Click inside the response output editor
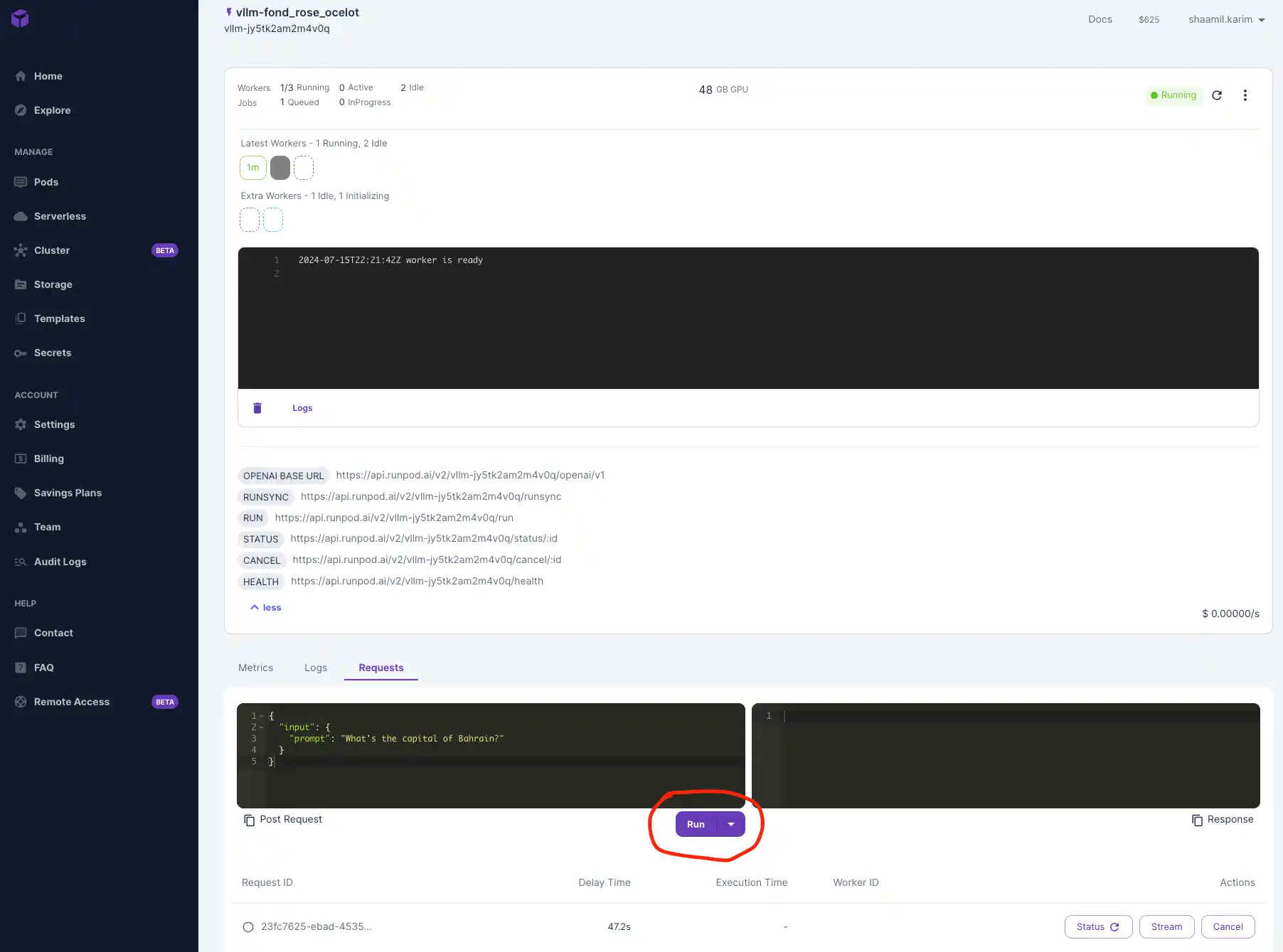 [x=1006, y=755]
